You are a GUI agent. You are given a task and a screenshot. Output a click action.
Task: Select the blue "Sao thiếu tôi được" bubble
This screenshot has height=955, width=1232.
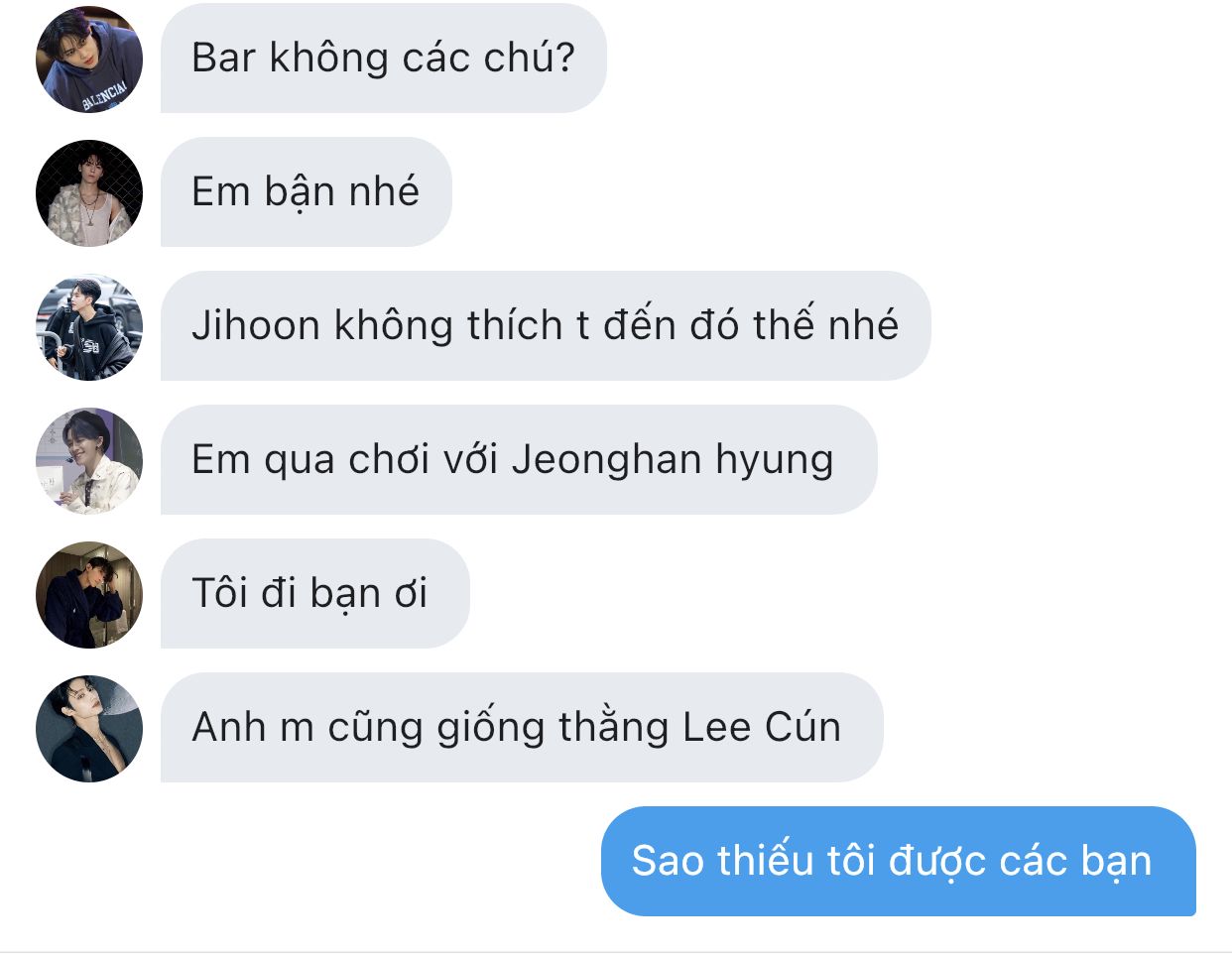(x=898, y=861)
